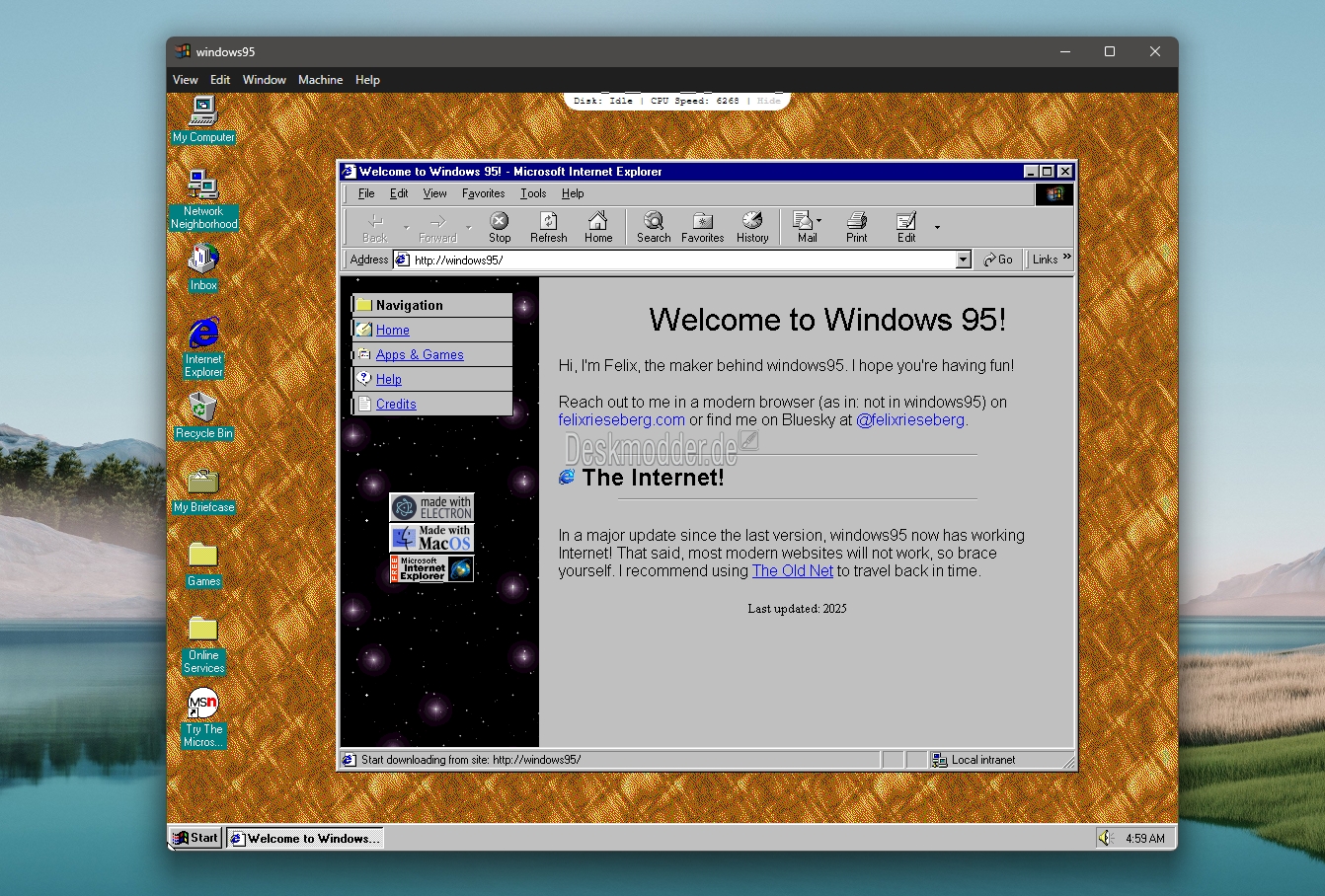The width and height of the screenshot is (1325, 896).
Task: Open The Old Net hyperlink
Action: [793, 570]
